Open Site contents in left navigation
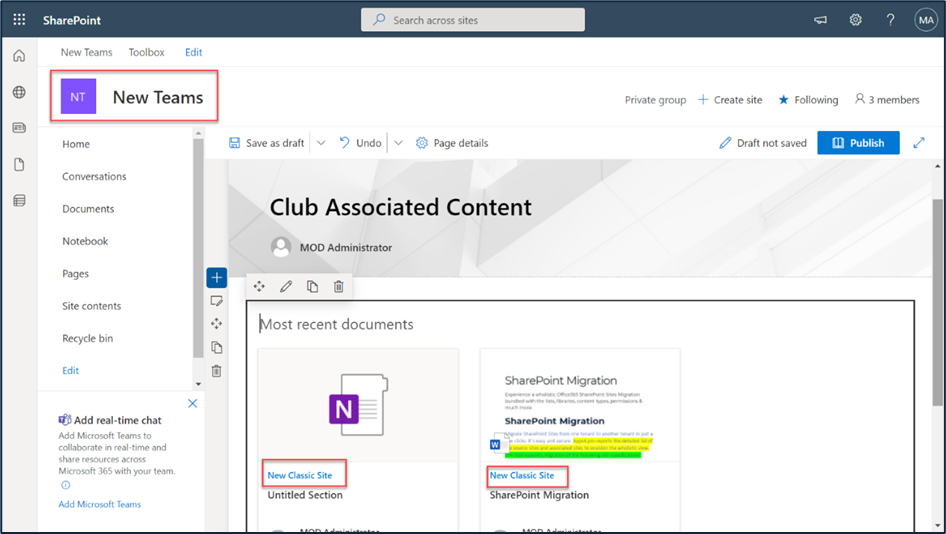This screenshot has height=534, width=946. coord(92,306)
